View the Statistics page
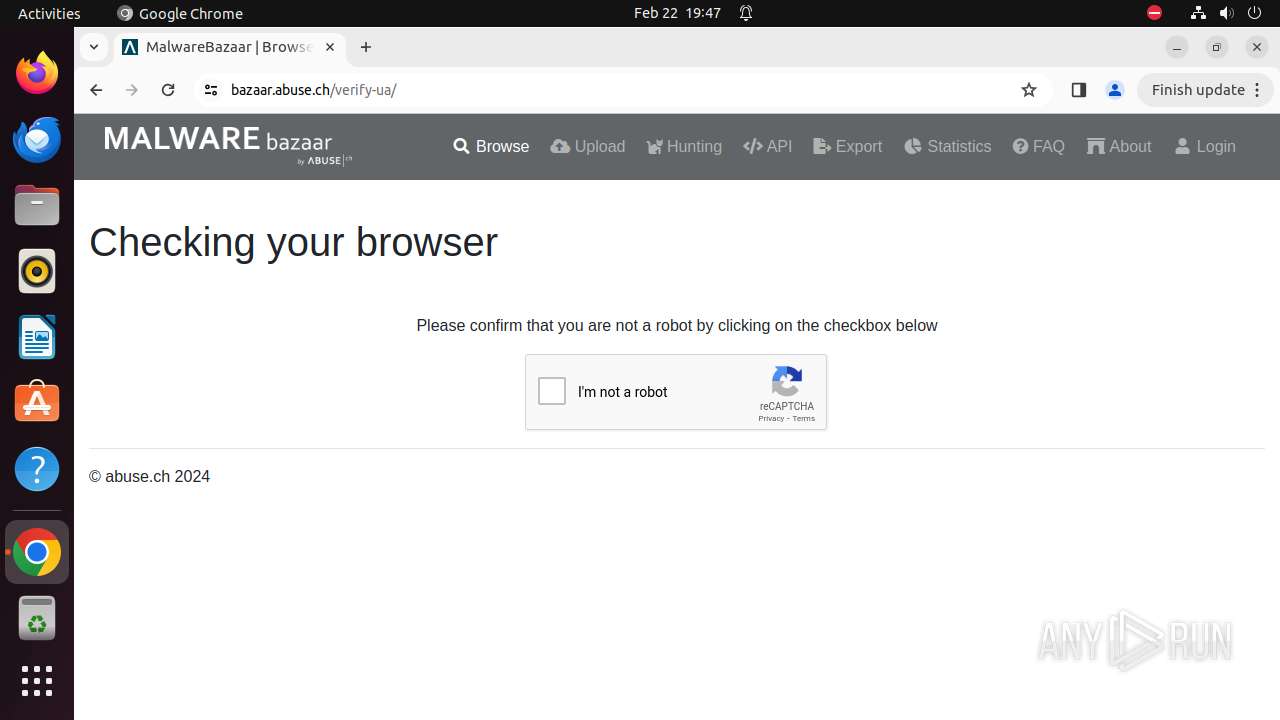The width and height of the screenshot is (1280, 720). pos(948,146)
